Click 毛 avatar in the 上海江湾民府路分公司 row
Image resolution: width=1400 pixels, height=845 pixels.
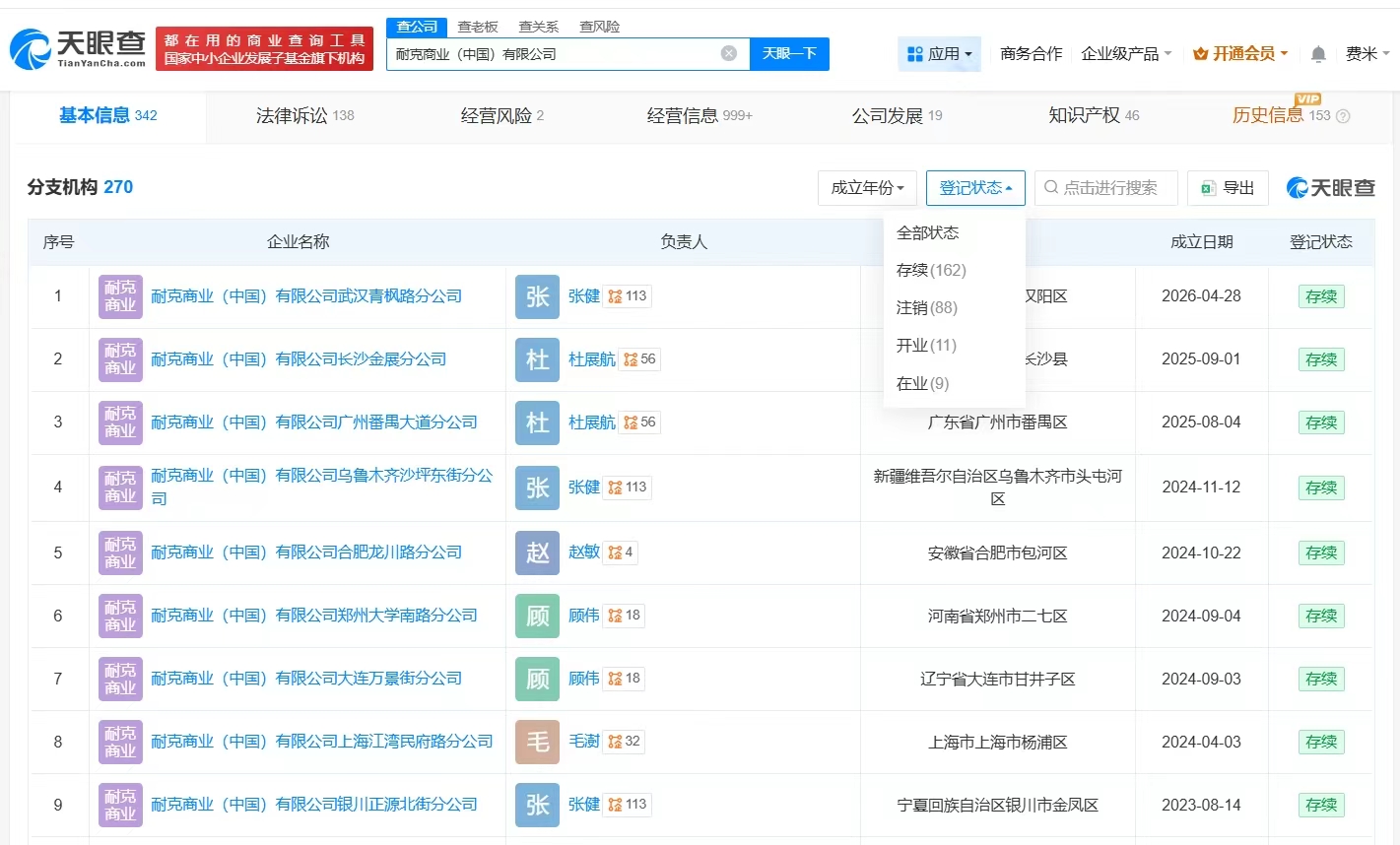pos(537,742)
